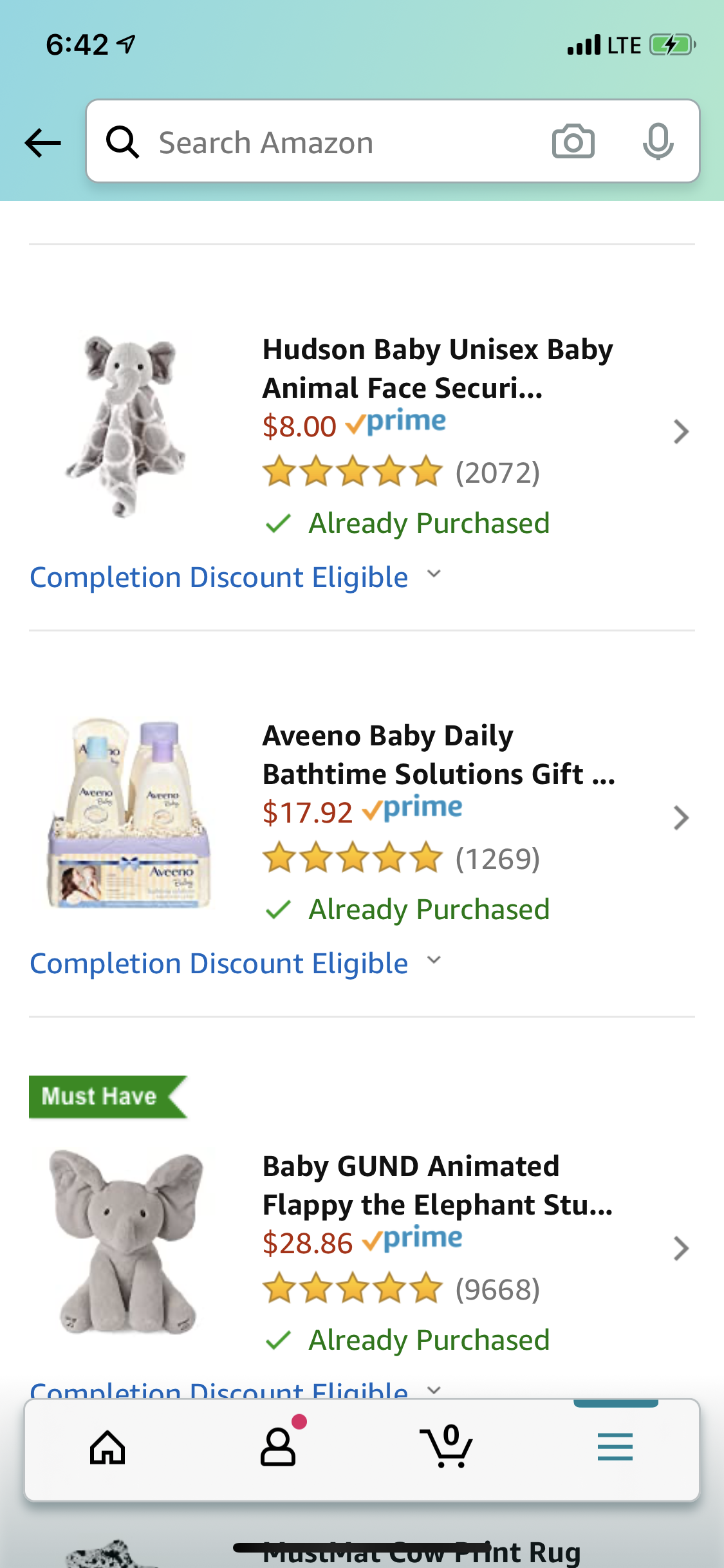Open the account profile tab
The image size is (724, 1568).
(x=278, y=1448)
